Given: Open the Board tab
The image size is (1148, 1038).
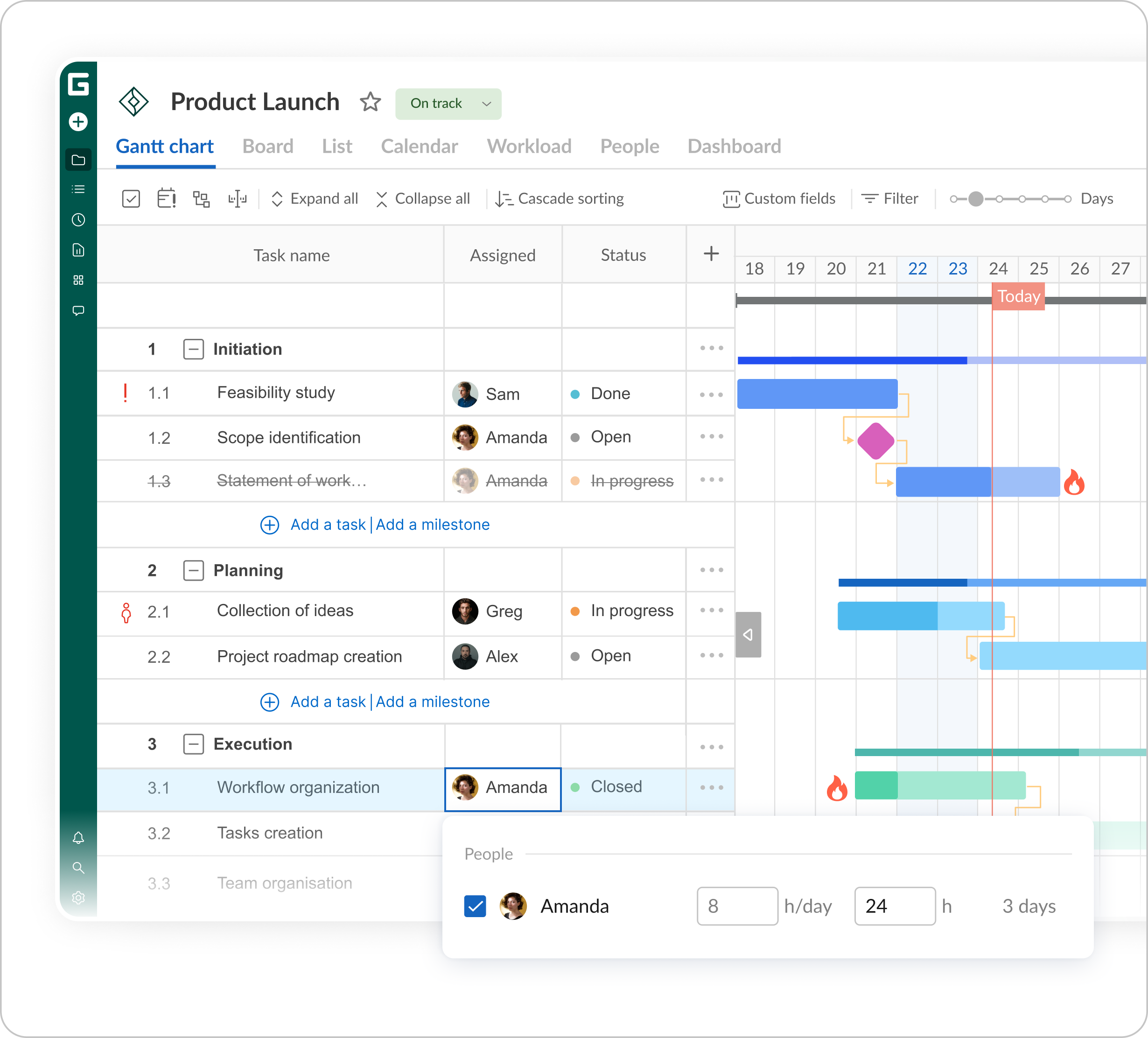Looking at the screenshot, I should (x=268, y=147).
